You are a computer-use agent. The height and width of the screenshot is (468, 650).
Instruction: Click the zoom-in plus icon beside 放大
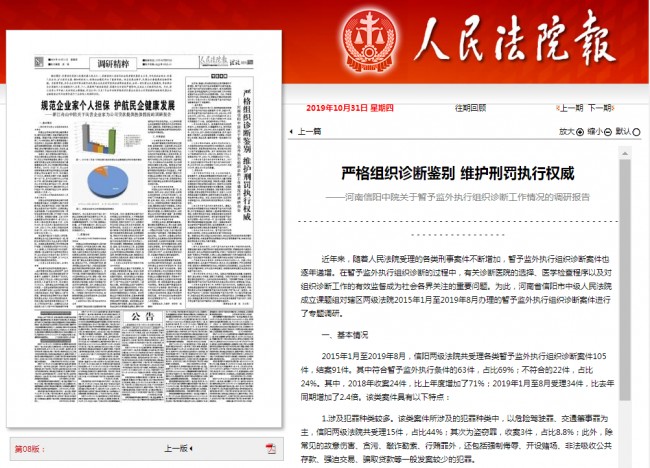(580, 132)
